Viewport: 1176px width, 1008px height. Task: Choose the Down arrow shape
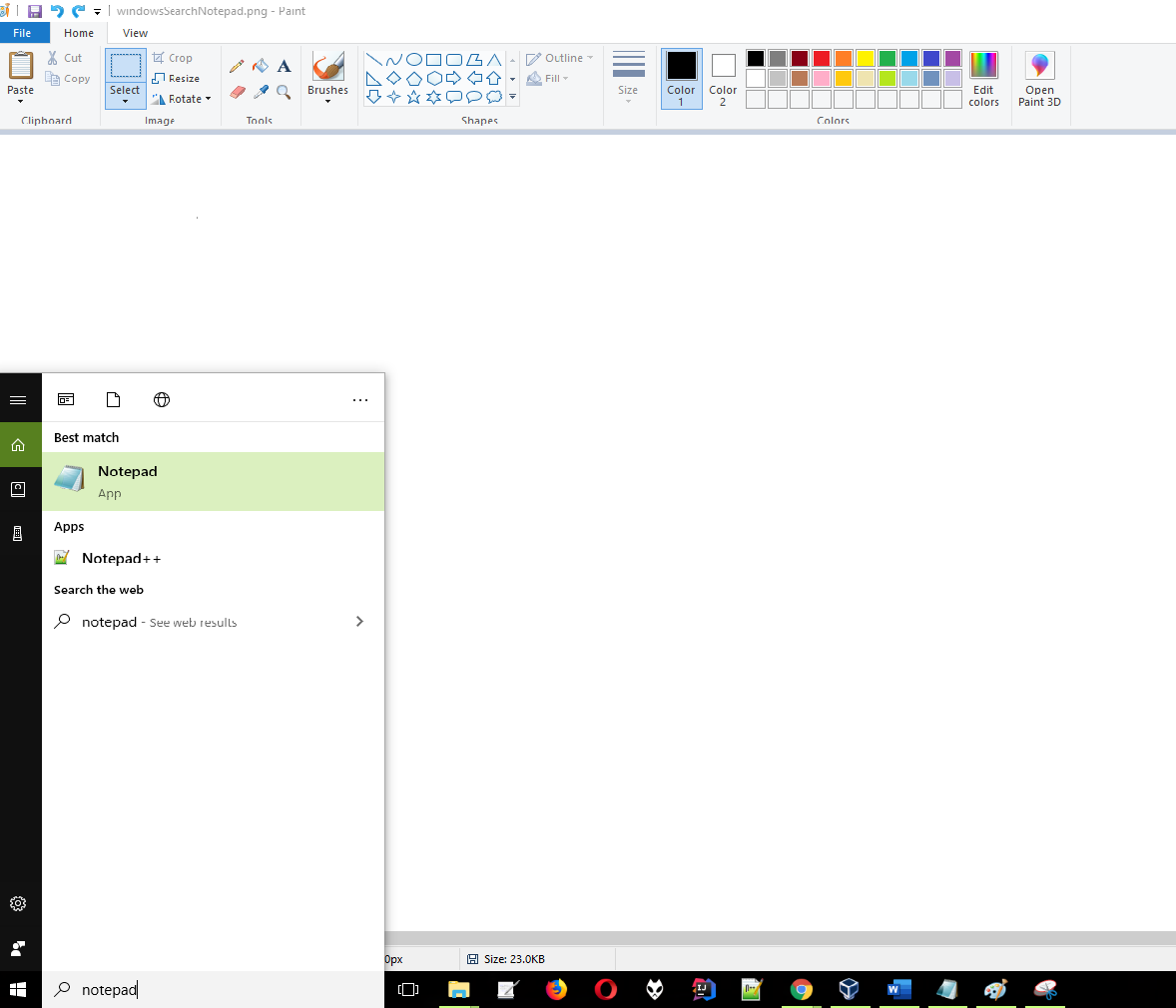(373, 97)
